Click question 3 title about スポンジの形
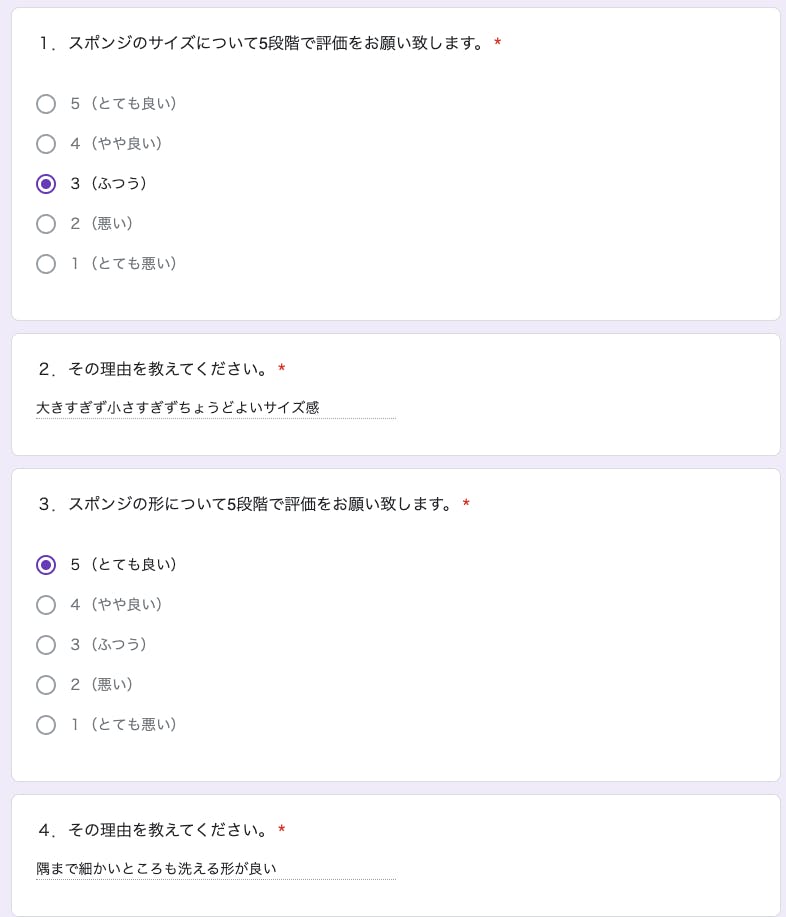786x917 pixels. pos(246,505)
